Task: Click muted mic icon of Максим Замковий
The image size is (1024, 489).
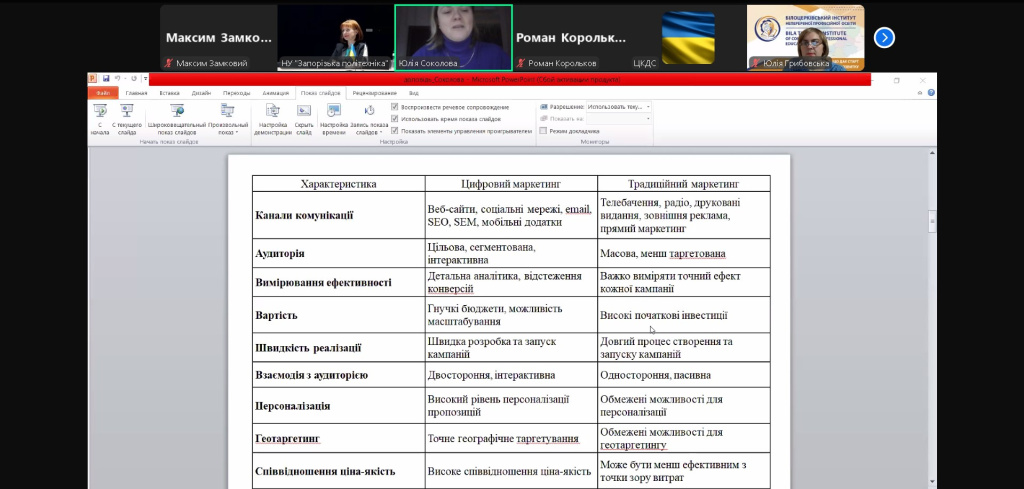Action: (168, 63)
